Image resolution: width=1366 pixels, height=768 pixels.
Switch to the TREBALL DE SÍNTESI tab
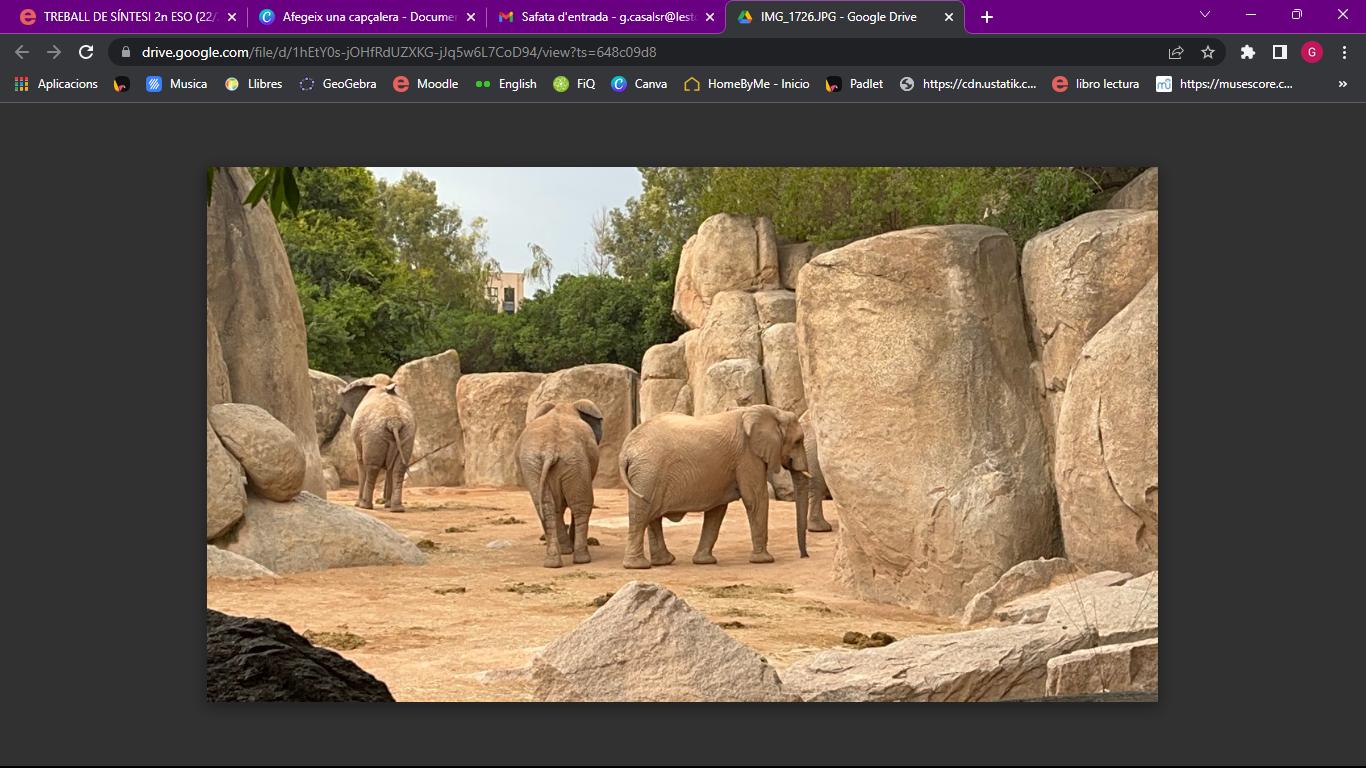[120, 17]
